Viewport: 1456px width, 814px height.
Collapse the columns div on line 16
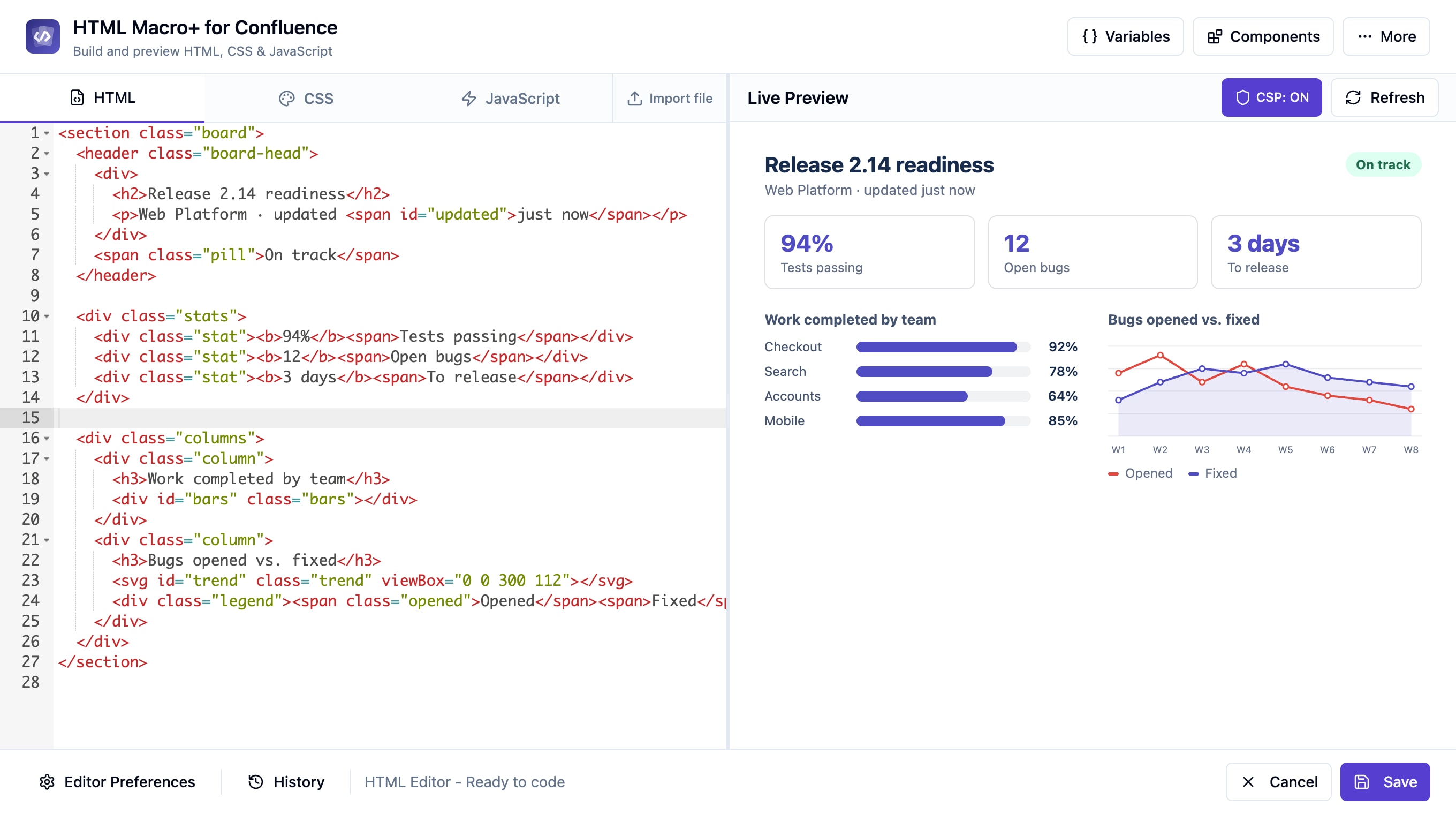[x=47, y=439]
